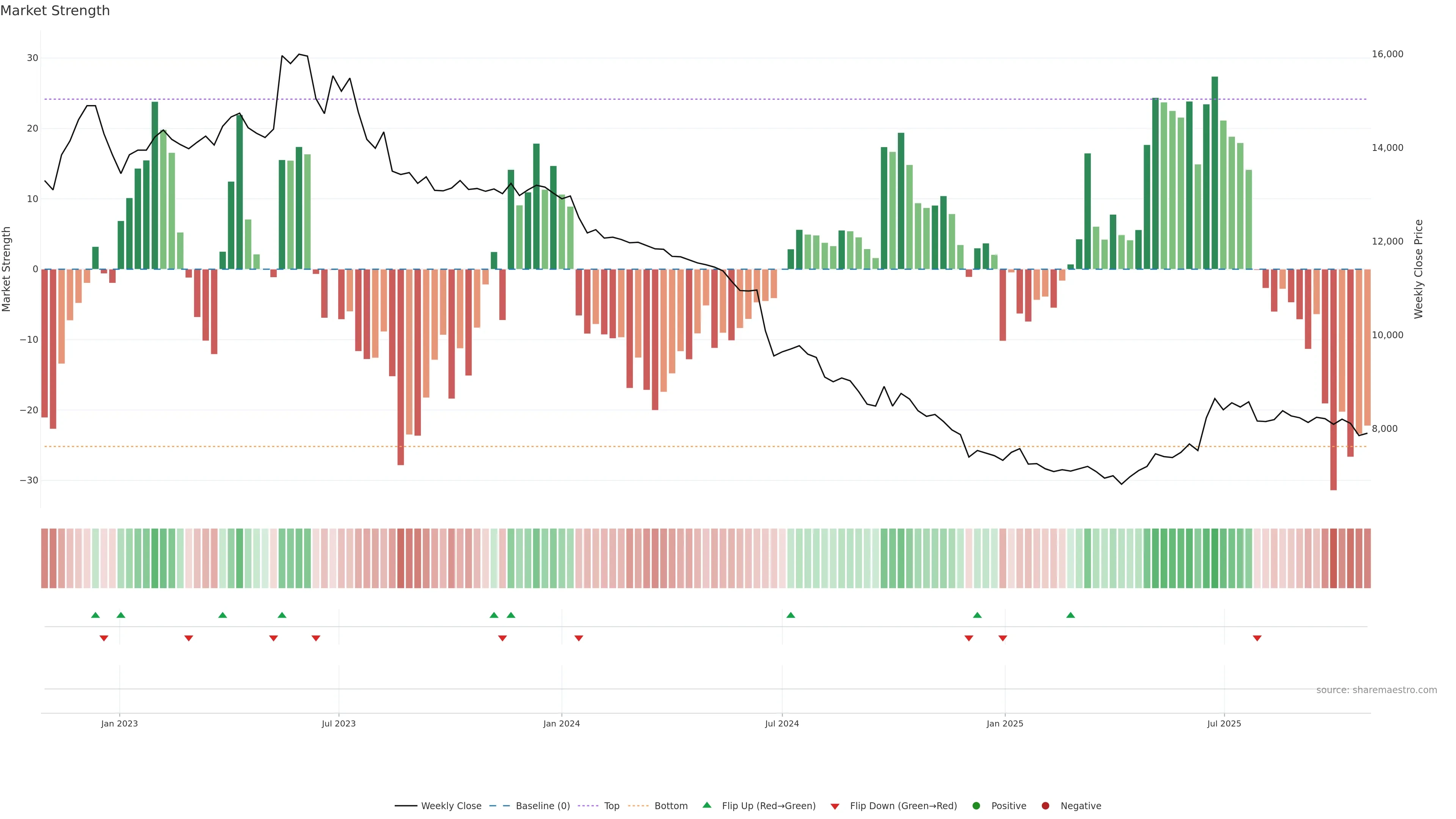Click flip-up triangle just after Jul 2024
The image size is (1456, 819).
pos(791,615)
